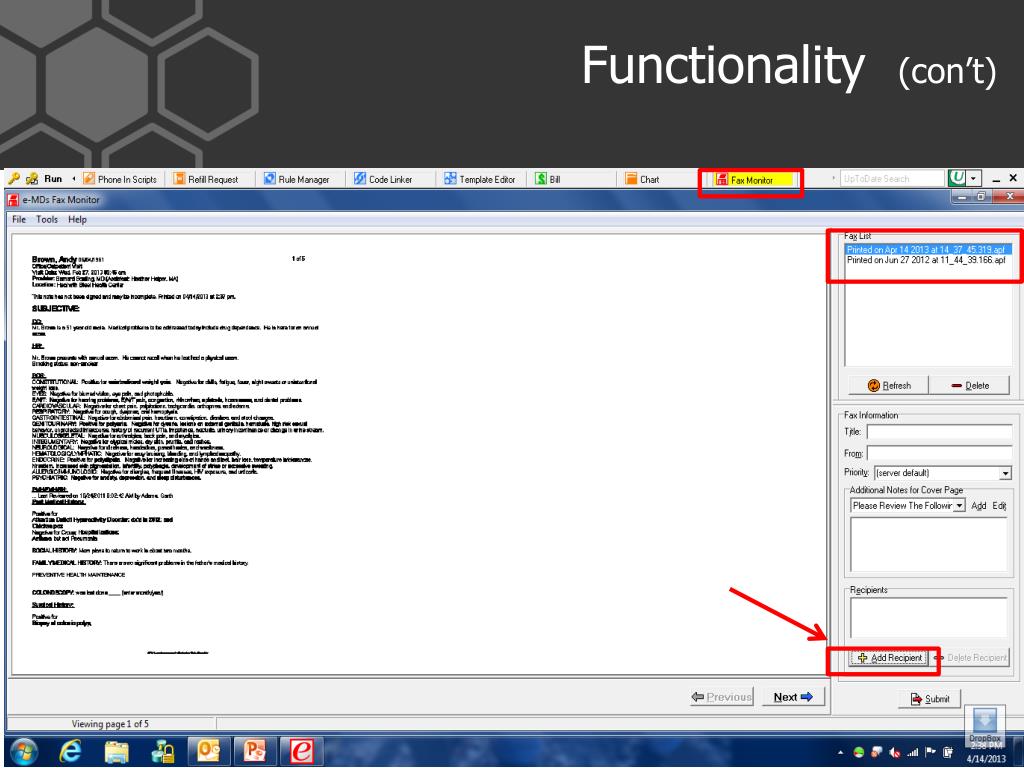Launch Rule Manager from the toolbar
The height and width of the screenshot is (768, 1024).
coord(296,179)
